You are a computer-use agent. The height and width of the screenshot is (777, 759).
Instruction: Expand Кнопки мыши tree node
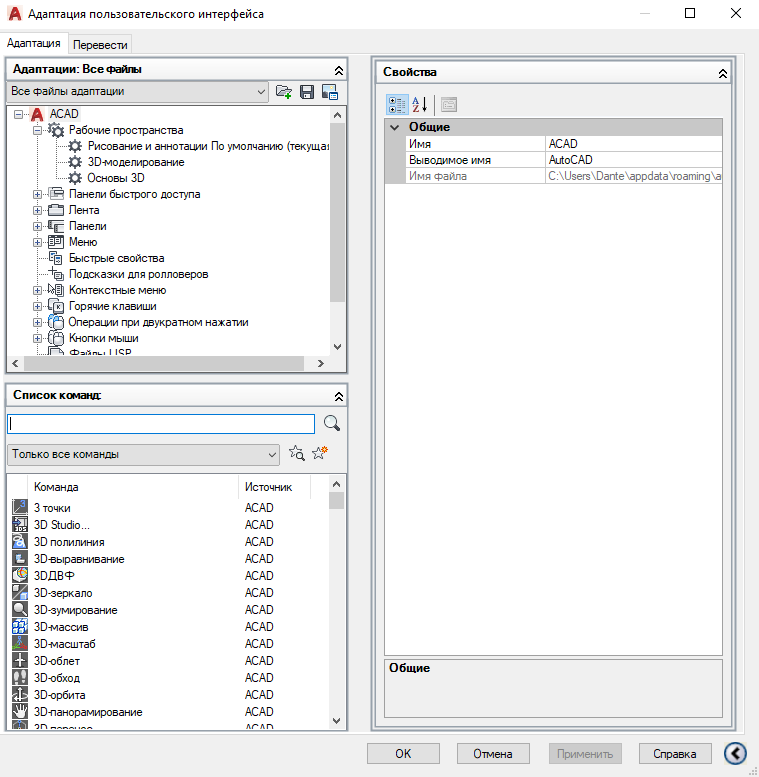(37, 338)
